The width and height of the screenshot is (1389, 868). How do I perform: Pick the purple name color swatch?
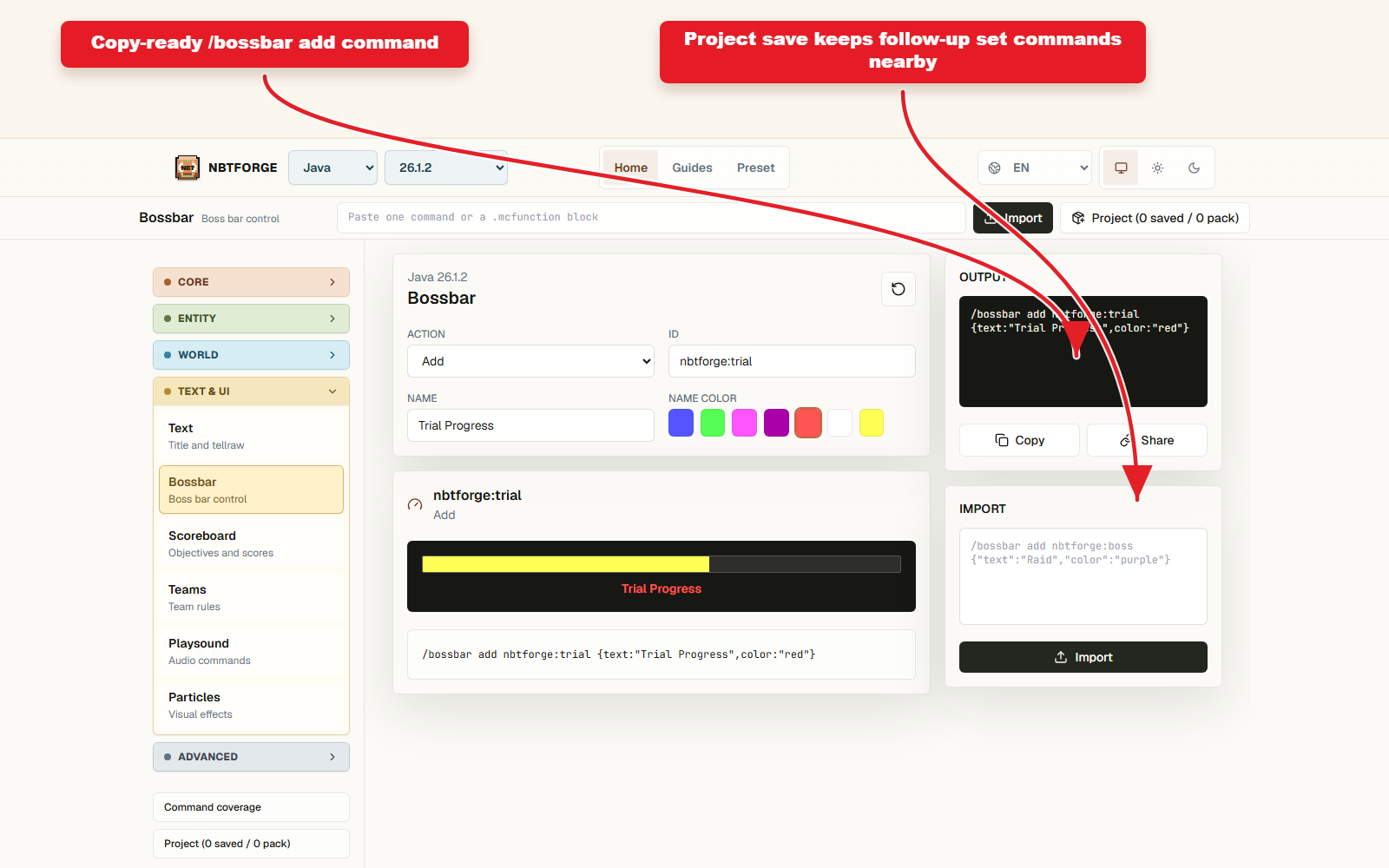[x=777, y=423]
